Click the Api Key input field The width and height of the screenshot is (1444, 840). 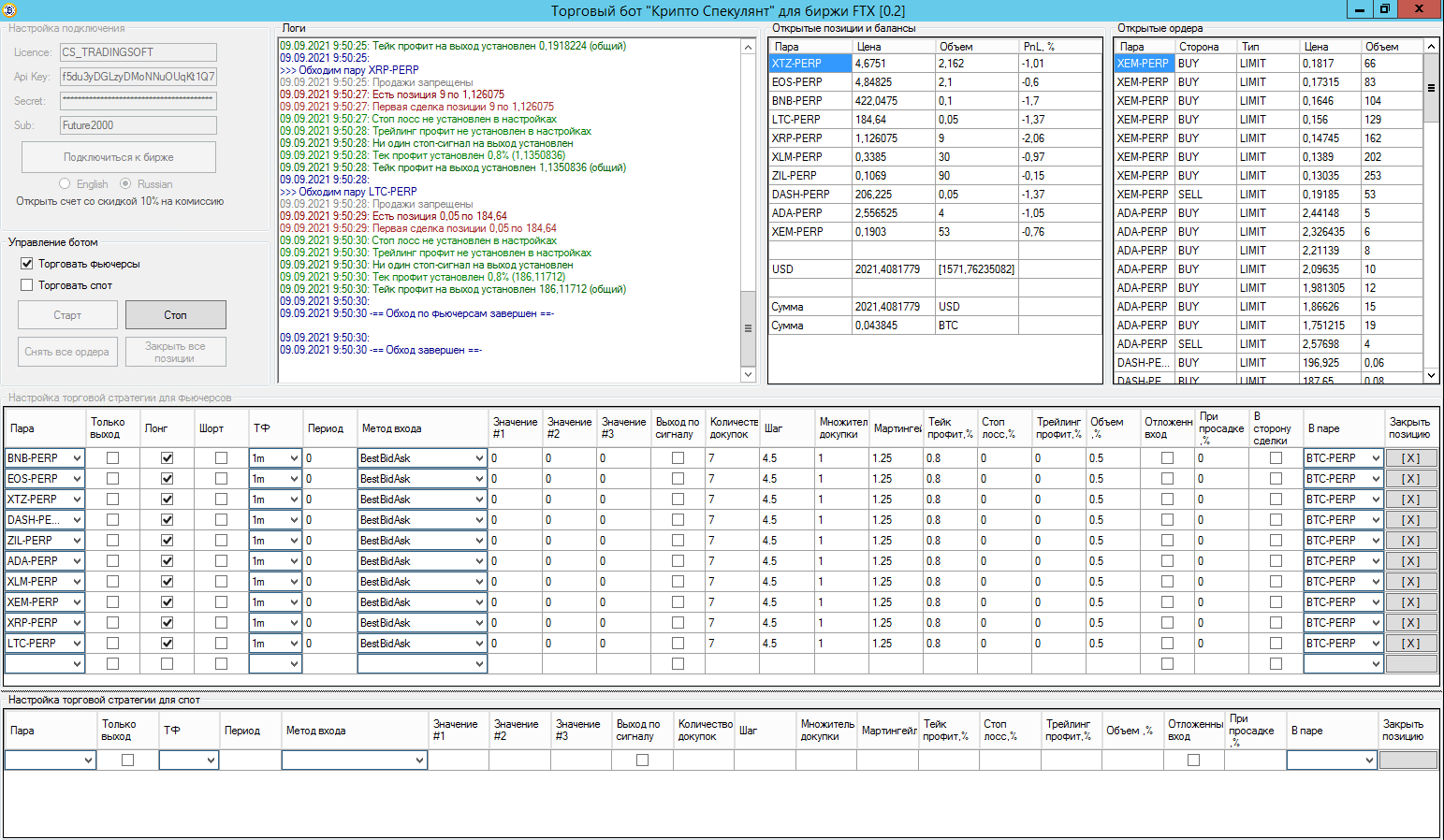(x=139, y=77)
